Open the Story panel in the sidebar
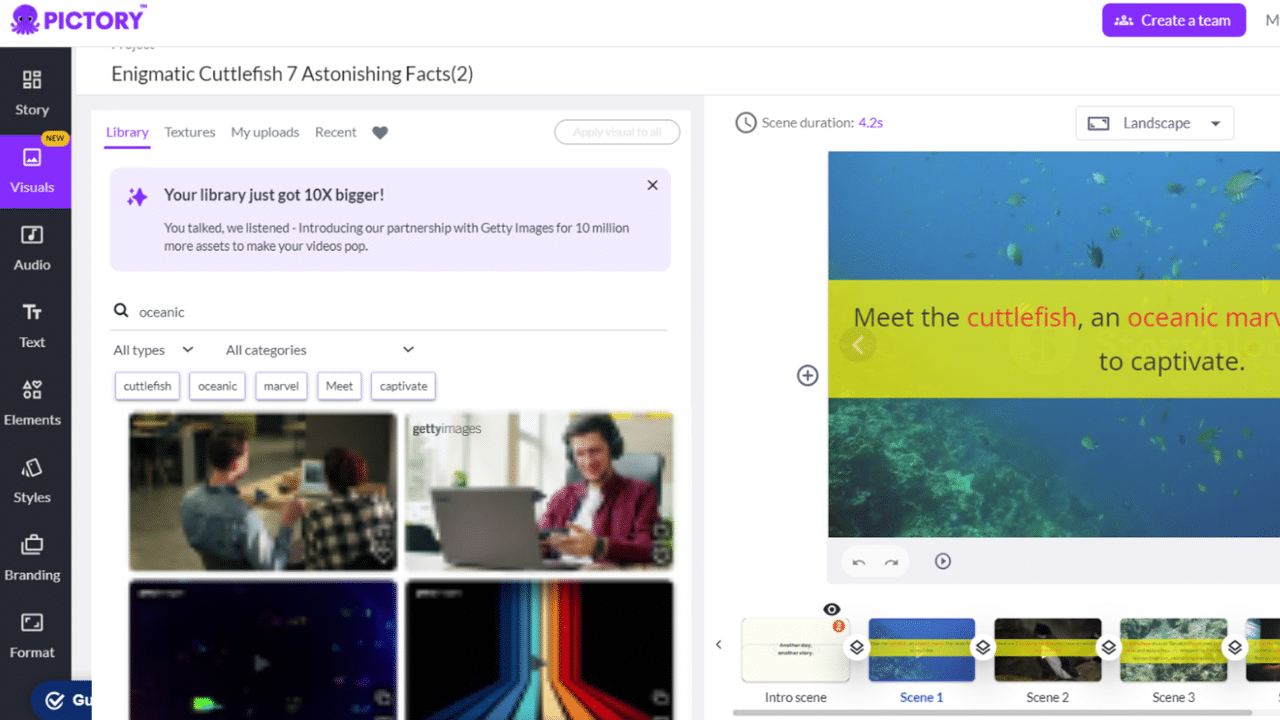1280x720 pixels. 32,95
